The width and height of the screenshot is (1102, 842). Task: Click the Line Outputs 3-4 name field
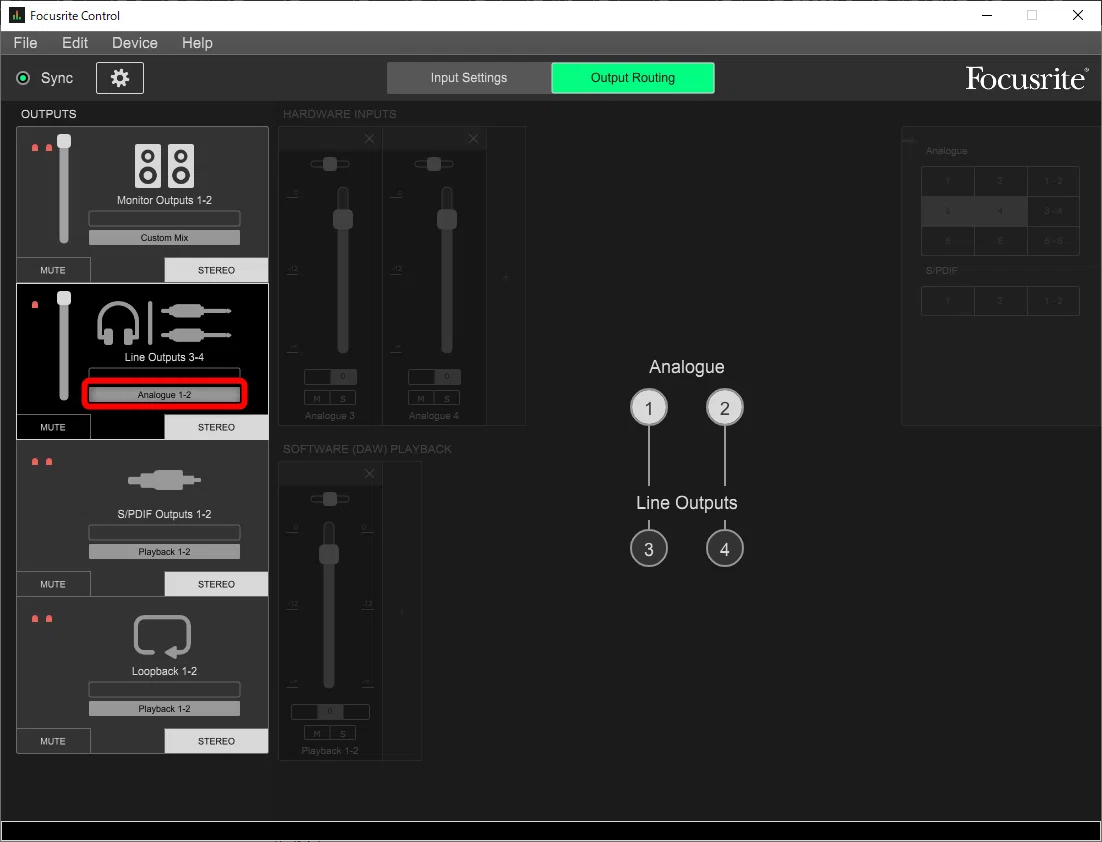pyautogui.click(x=164, y=375)
